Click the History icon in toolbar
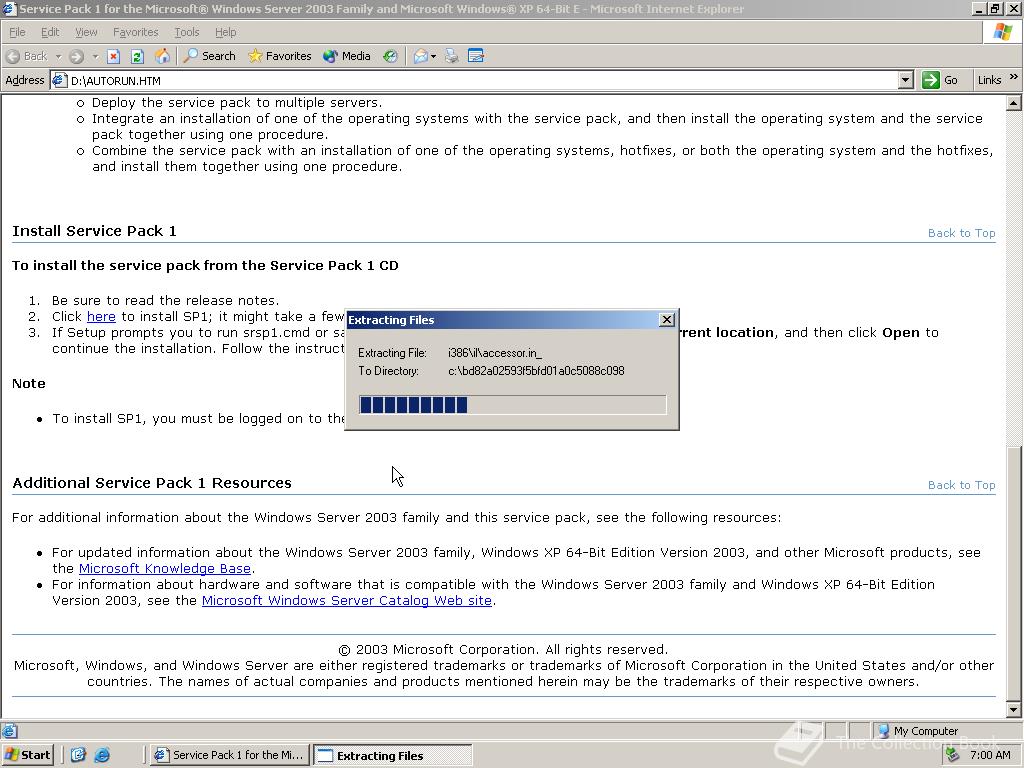The height and width of the screenshot is (768, 1024). 390,56
